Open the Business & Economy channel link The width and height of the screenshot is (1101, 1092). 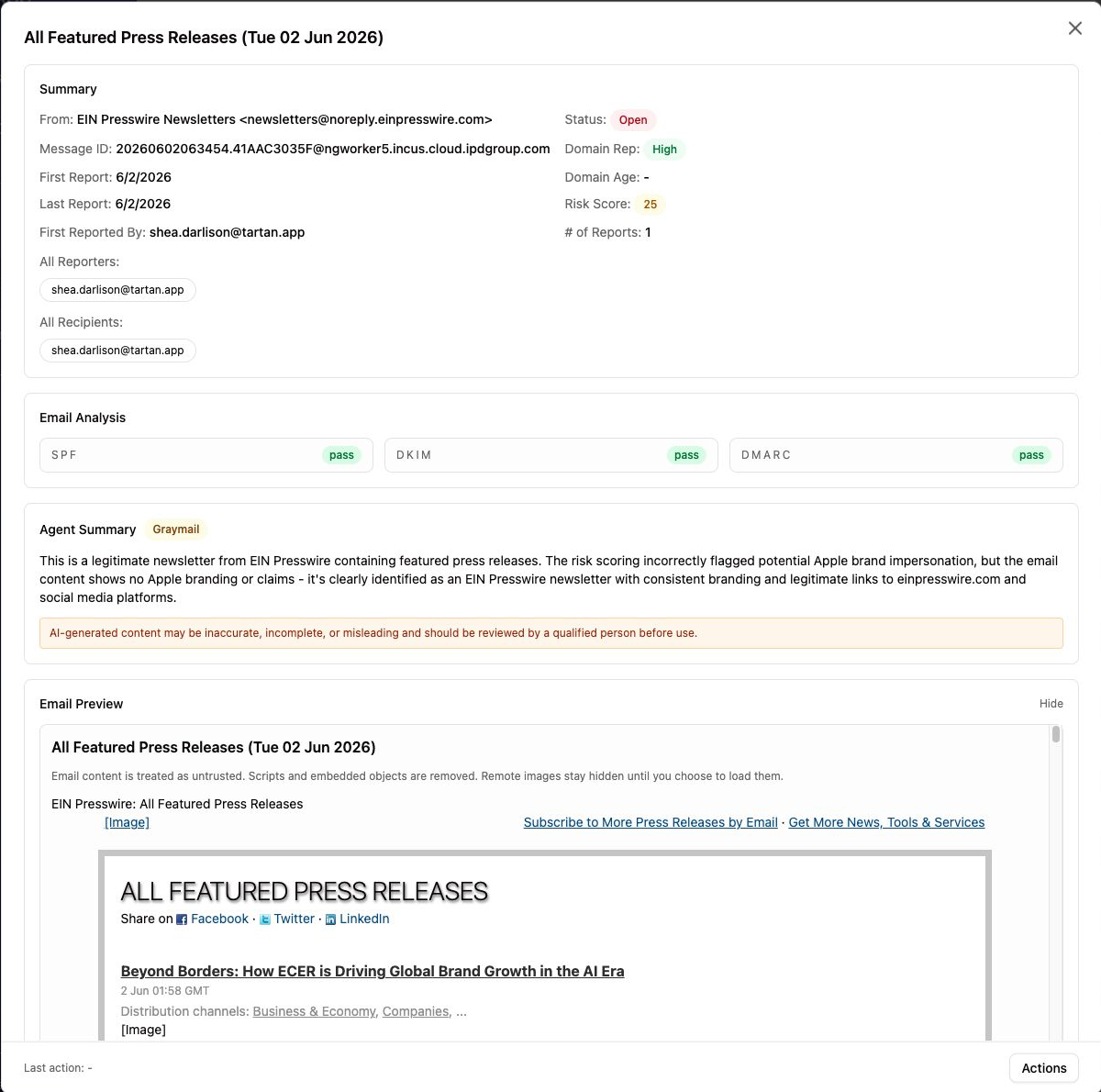314,1011
